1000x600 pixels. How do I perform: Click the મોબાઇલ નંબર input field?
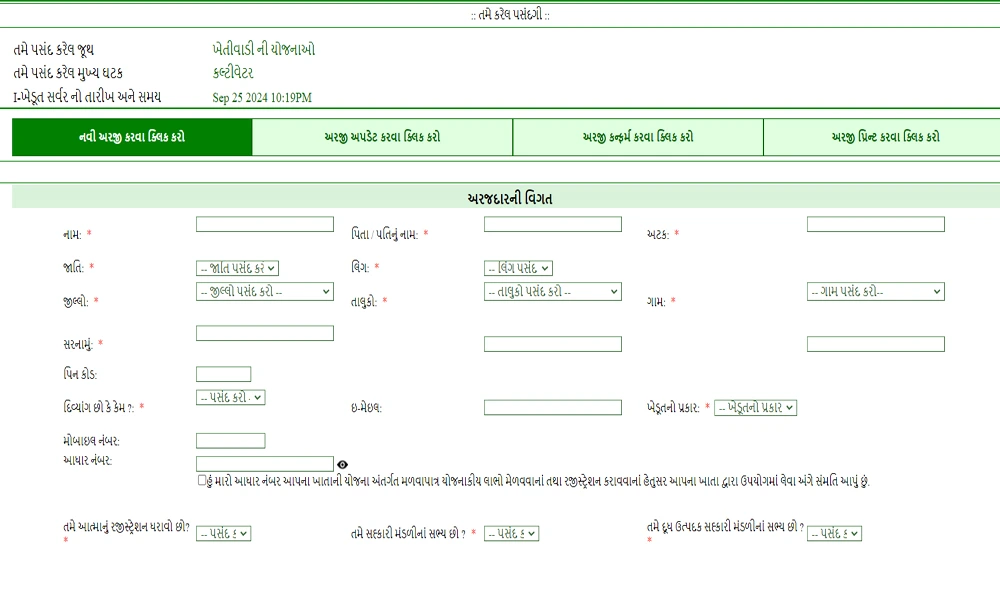tap(229, 439)
